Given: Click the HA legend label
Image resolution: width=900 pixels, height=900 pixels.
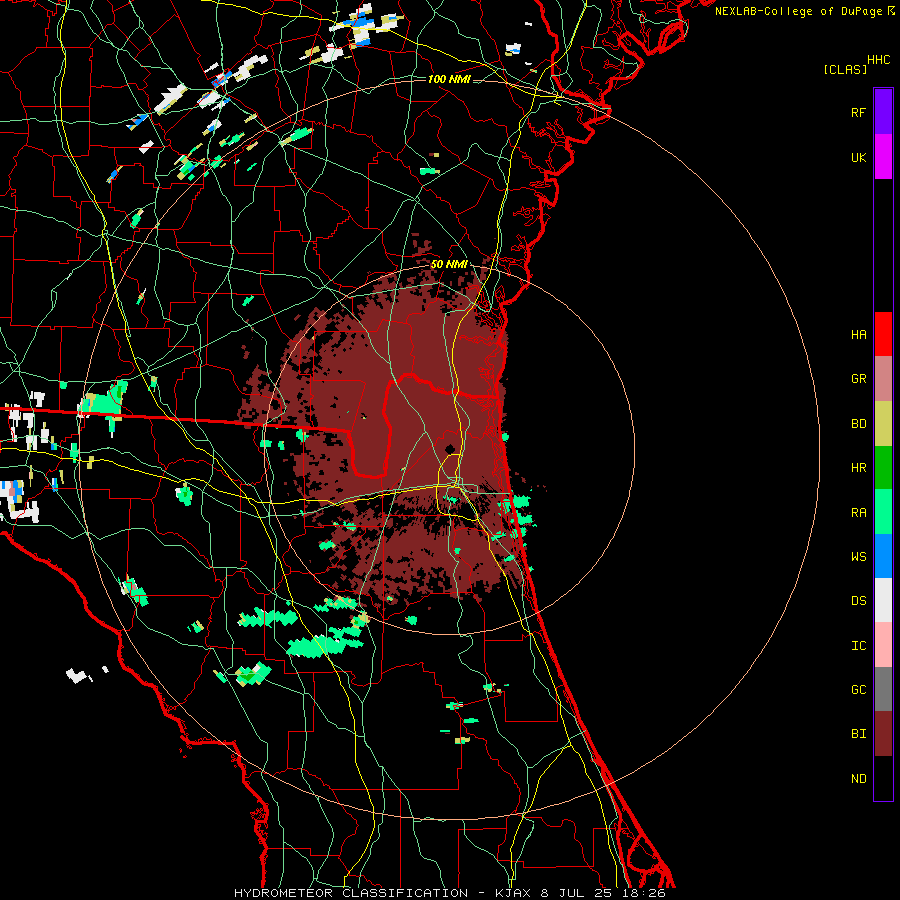Looking at the screenshot, I should coord(859,335).
